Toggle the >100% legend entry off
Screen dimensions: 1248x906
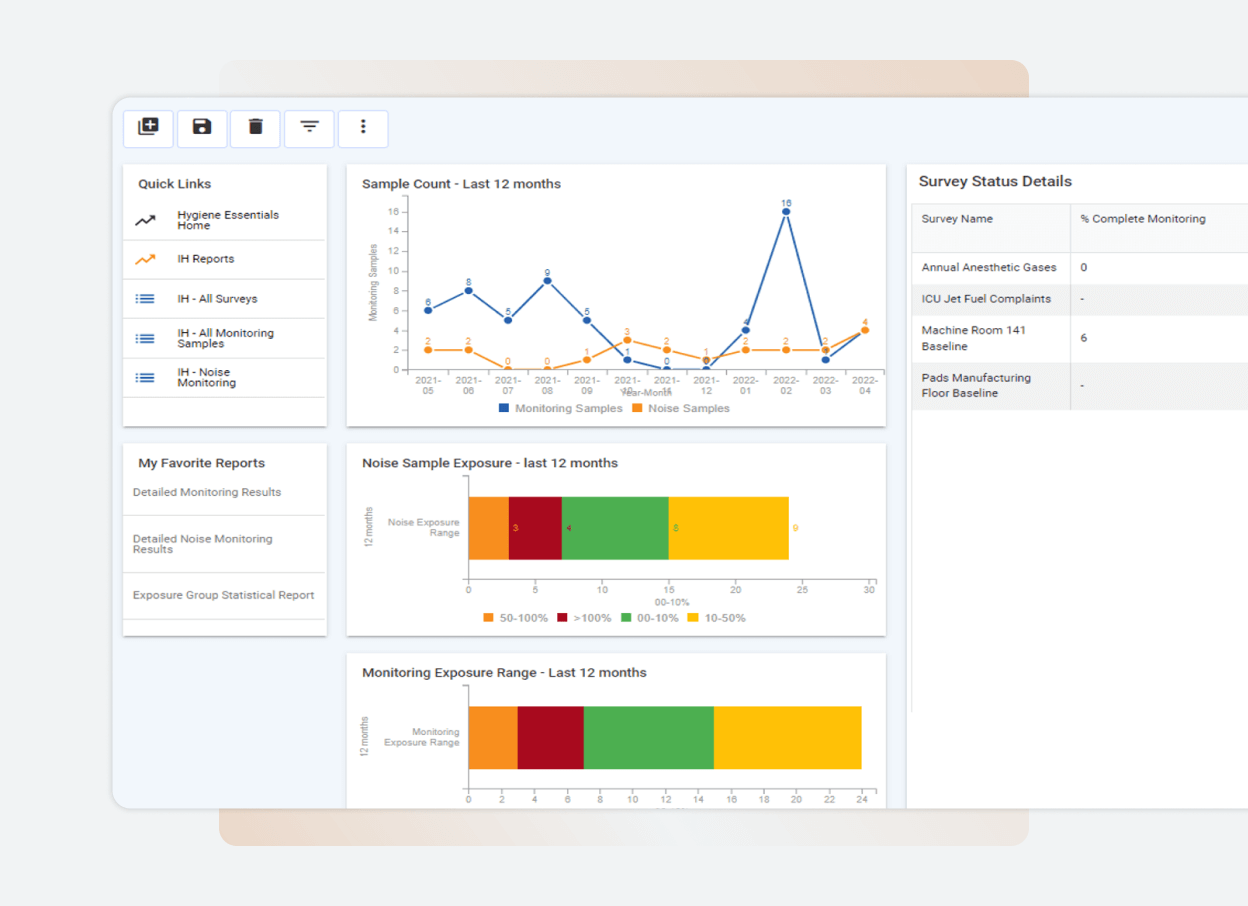pyautogui.click(x=586, y=618)
